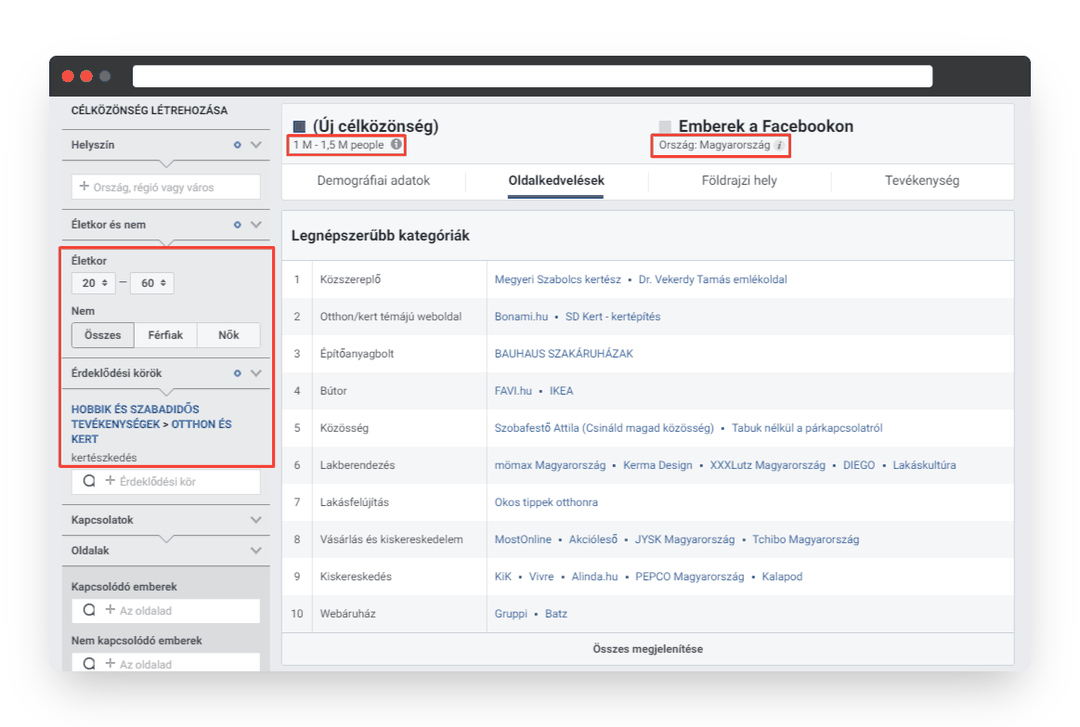Click the Ország, régió vagy város input field
1080x727 pixels.
[x=166, y=187]
